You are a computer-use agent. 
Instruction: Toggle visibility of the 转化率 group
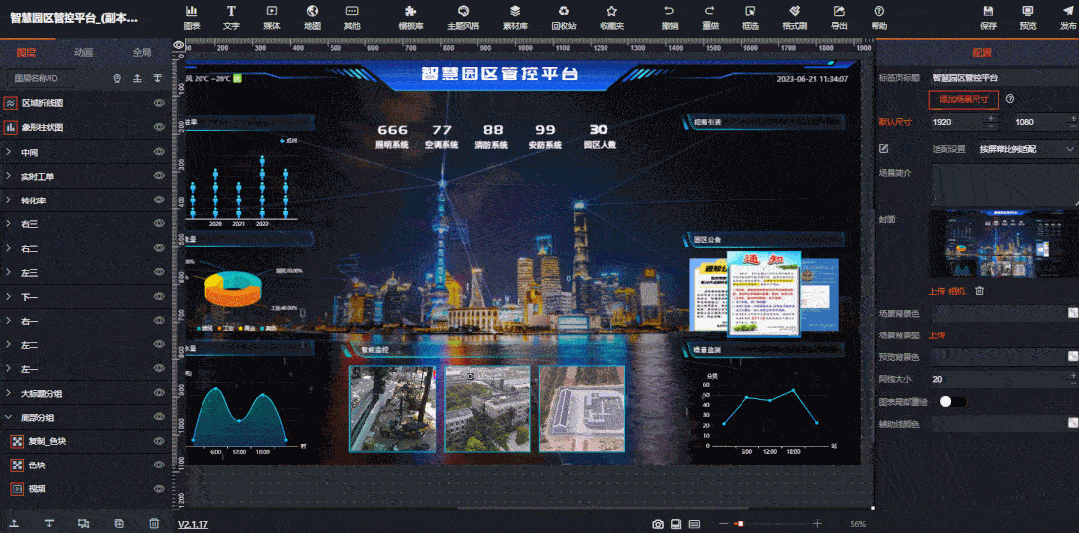[x=159, y=200]
